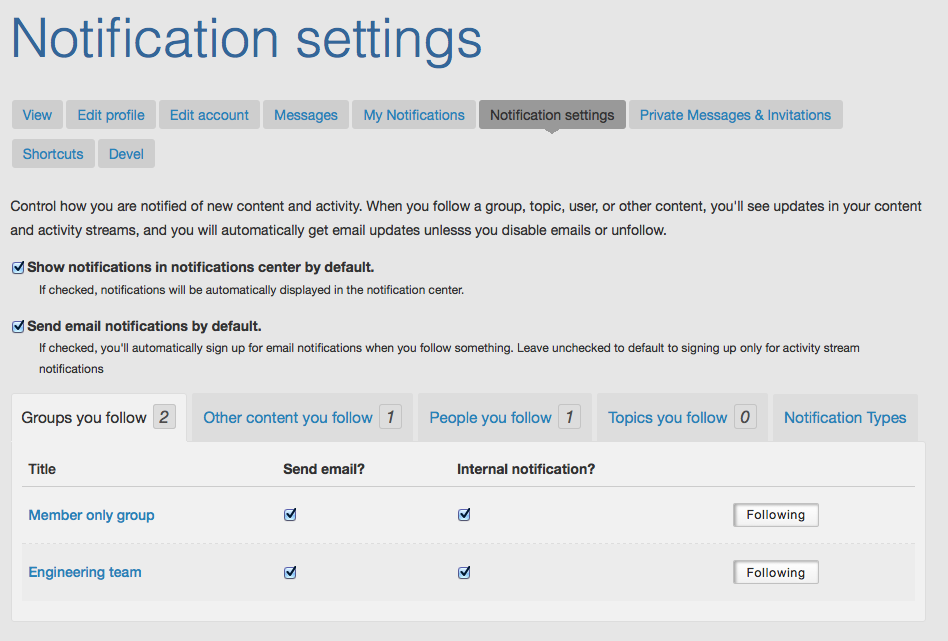Disable notifications center display by default

17,267
